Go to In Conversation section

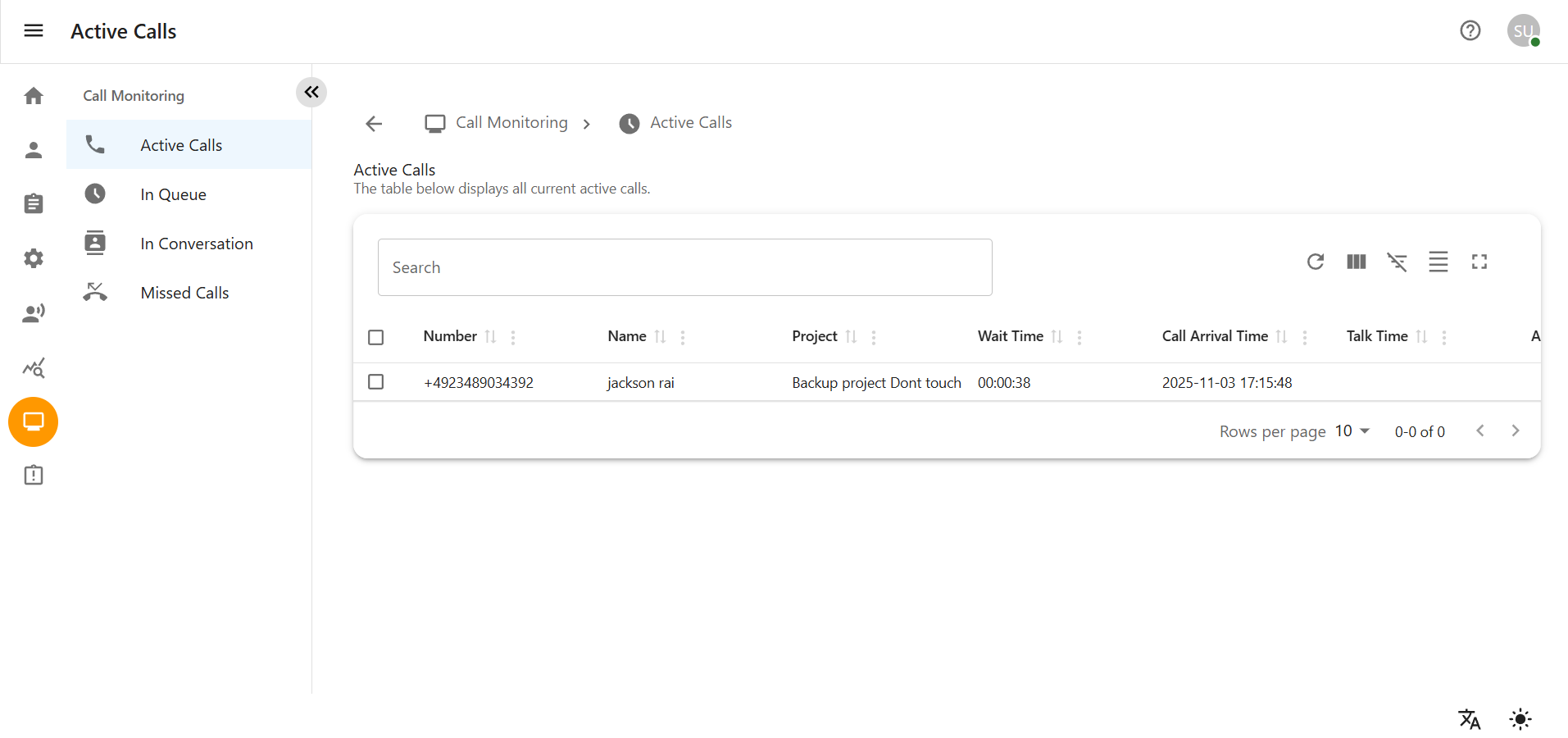coord(196,243)
